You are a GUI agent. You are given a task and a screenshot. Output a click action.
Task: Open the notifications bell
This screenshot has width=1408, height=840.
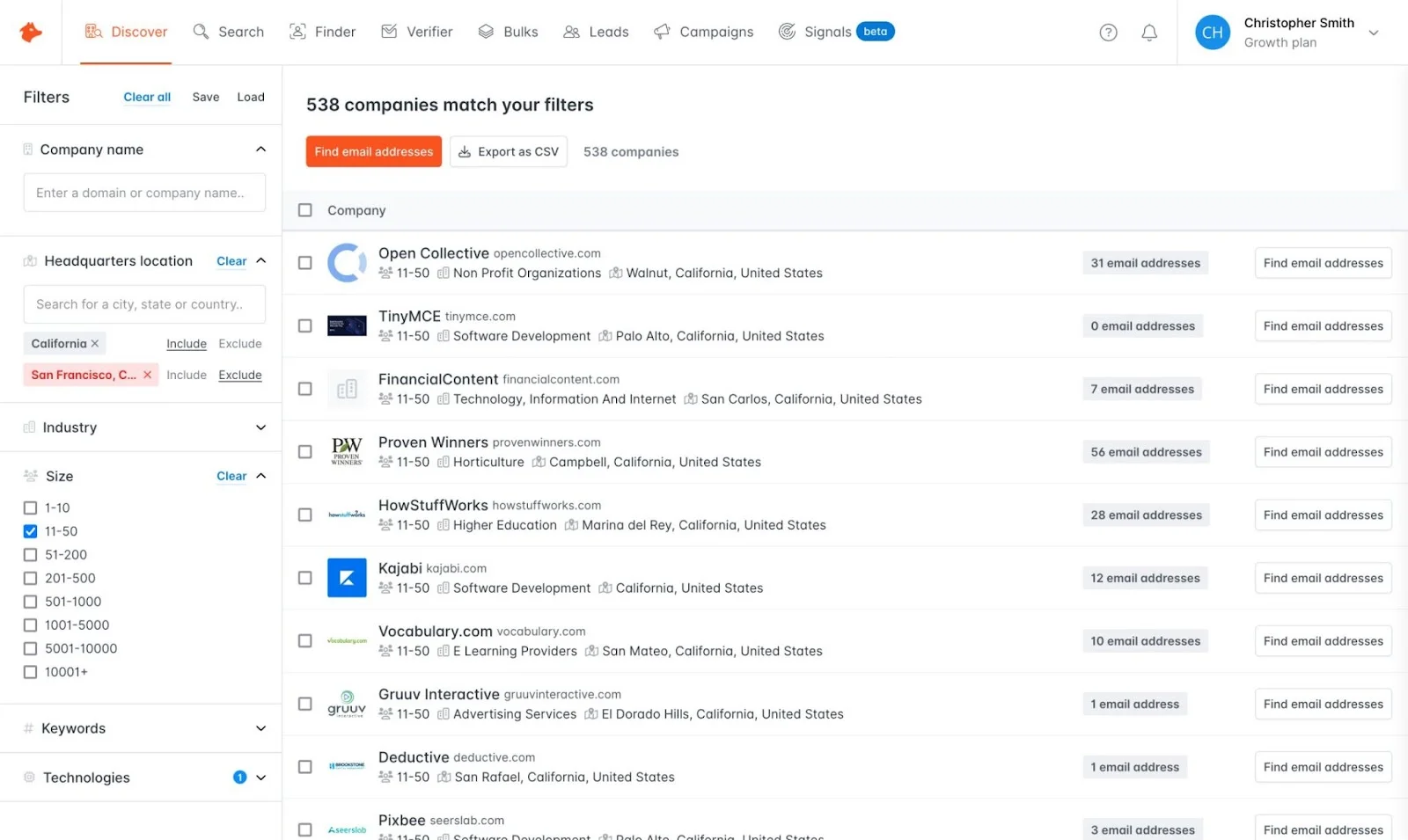click(1148, 32)
